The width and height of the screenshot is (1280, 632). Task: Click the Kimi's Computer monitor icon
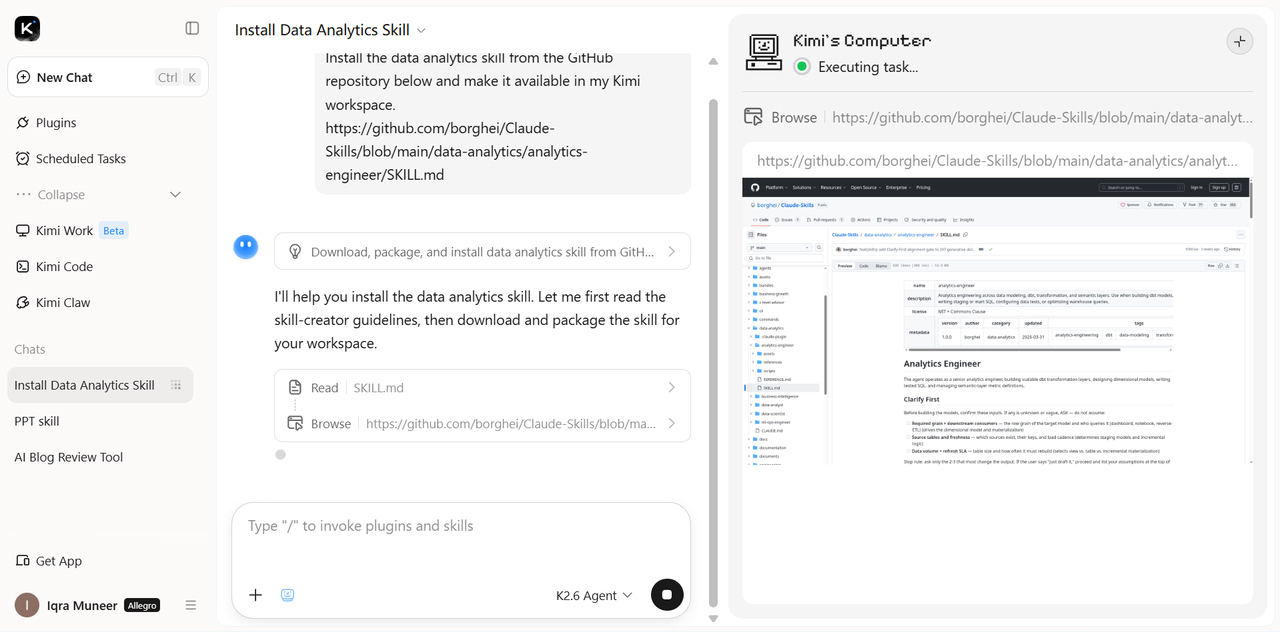click(x=764, y=53)
